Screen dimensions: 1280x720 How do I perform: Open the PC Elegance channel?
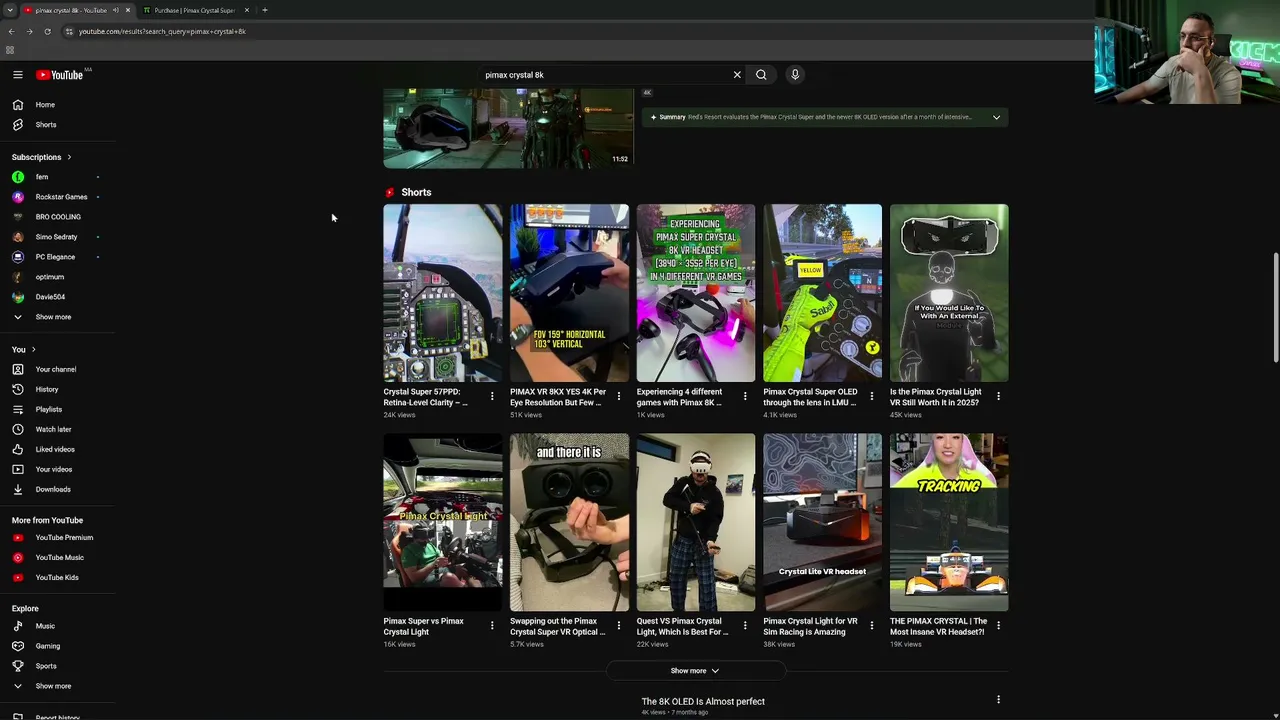tap(57, 257)
